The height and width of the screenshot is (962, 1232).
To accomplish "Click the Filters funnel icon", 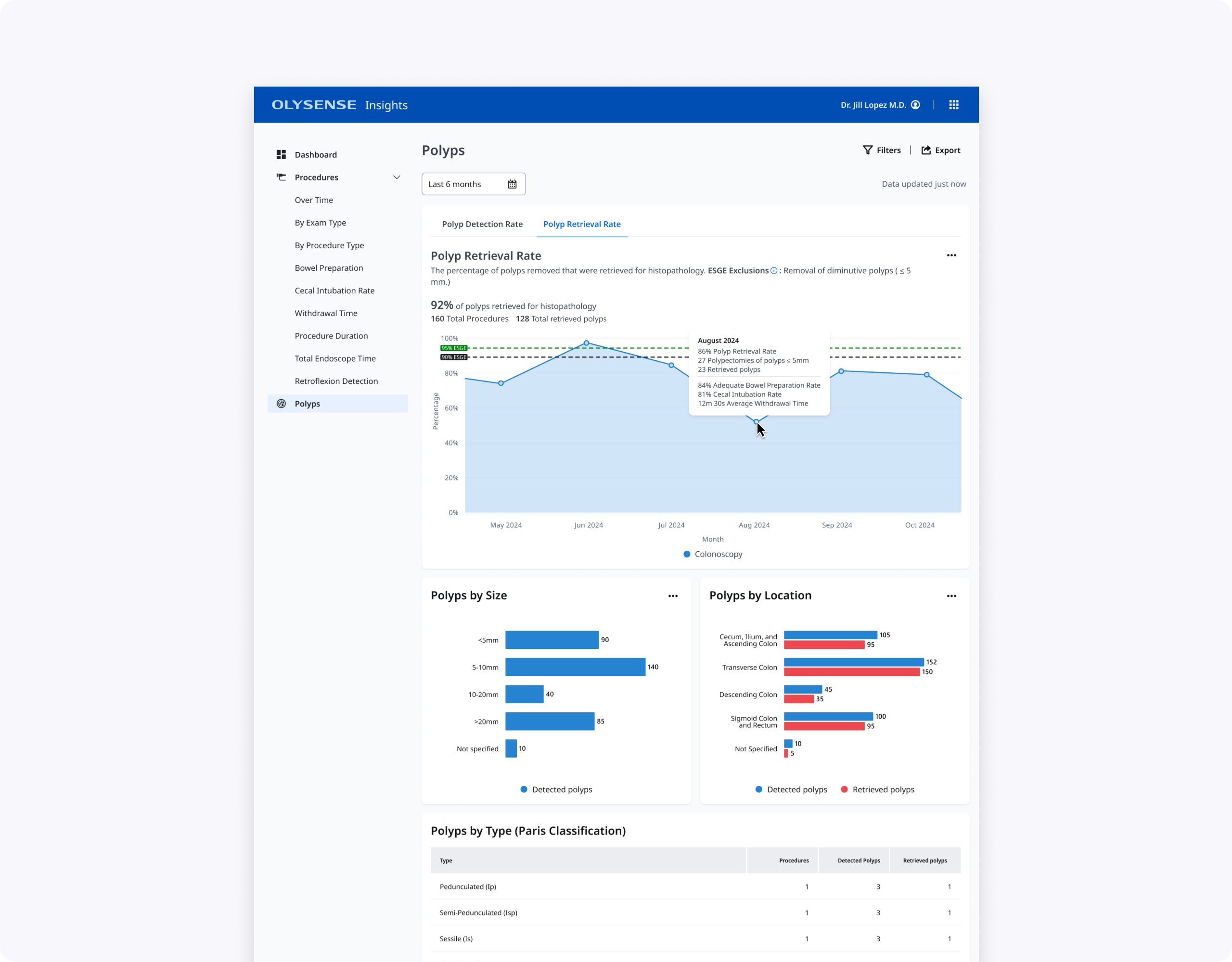I will pos(868,150).
